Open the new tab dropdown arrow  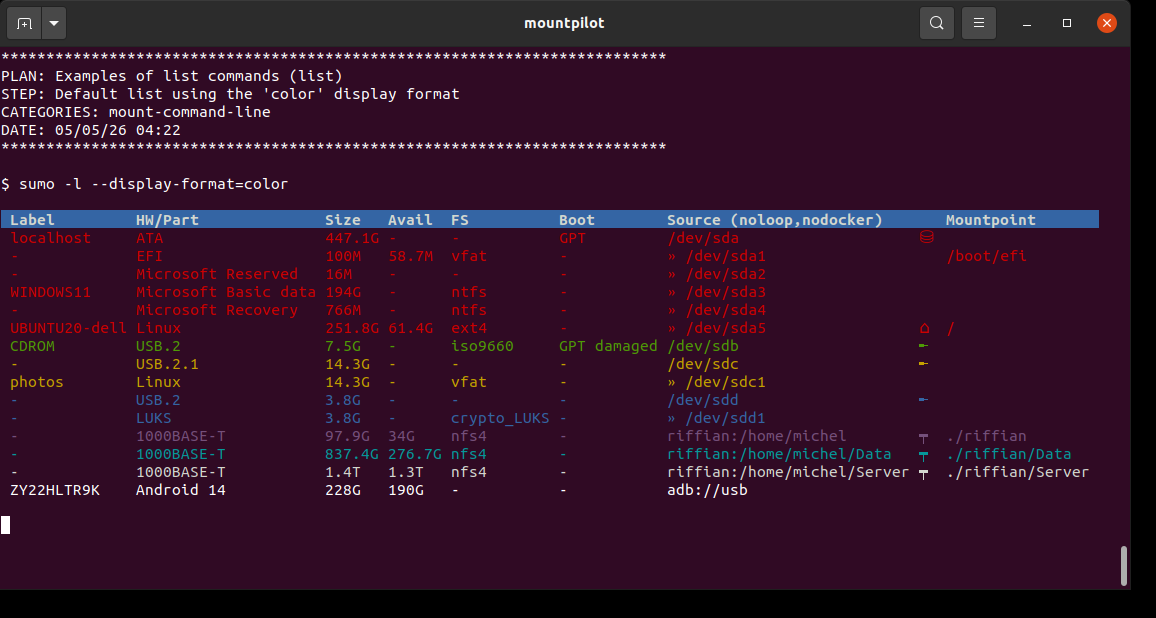(54, 23)
